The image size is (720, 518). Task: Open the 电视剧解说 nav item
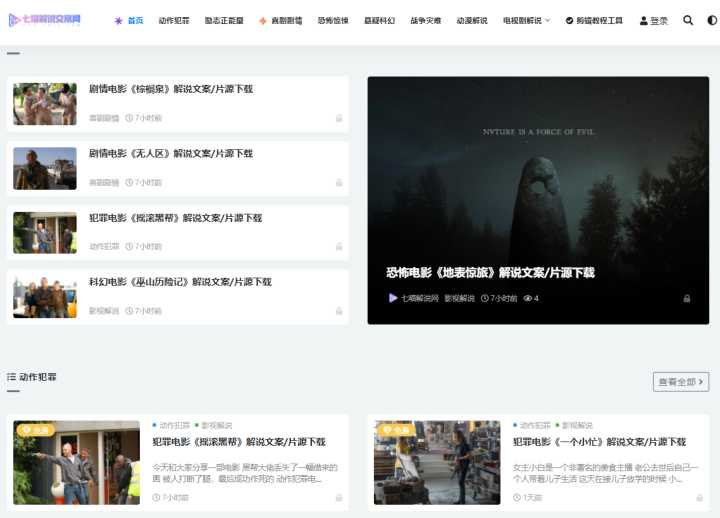(523, 21)
